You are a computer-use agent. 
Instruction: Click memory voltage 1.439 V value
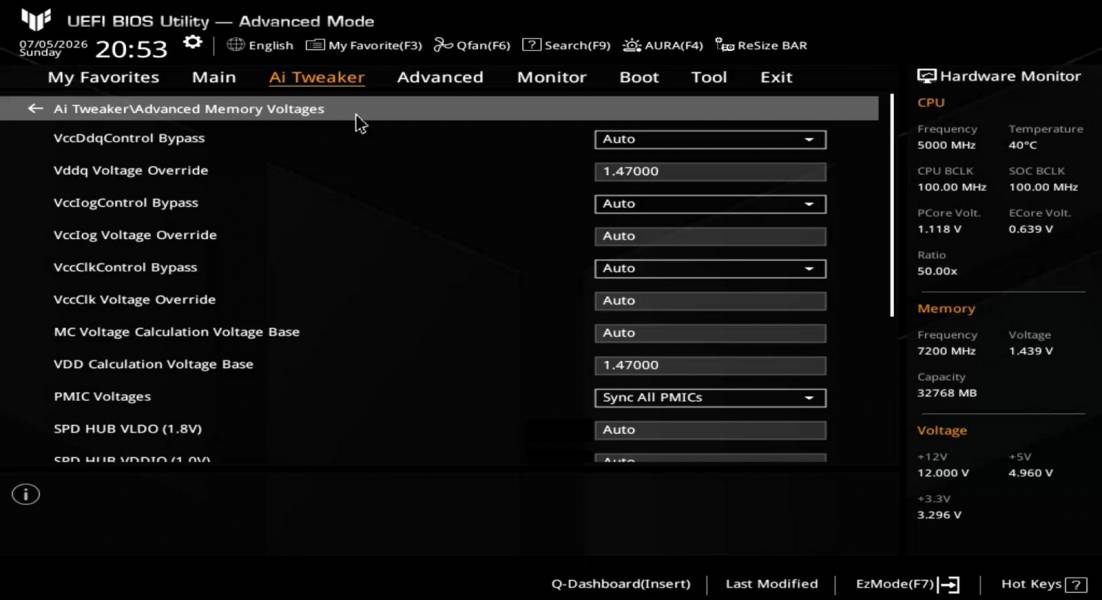[1030, 351]
